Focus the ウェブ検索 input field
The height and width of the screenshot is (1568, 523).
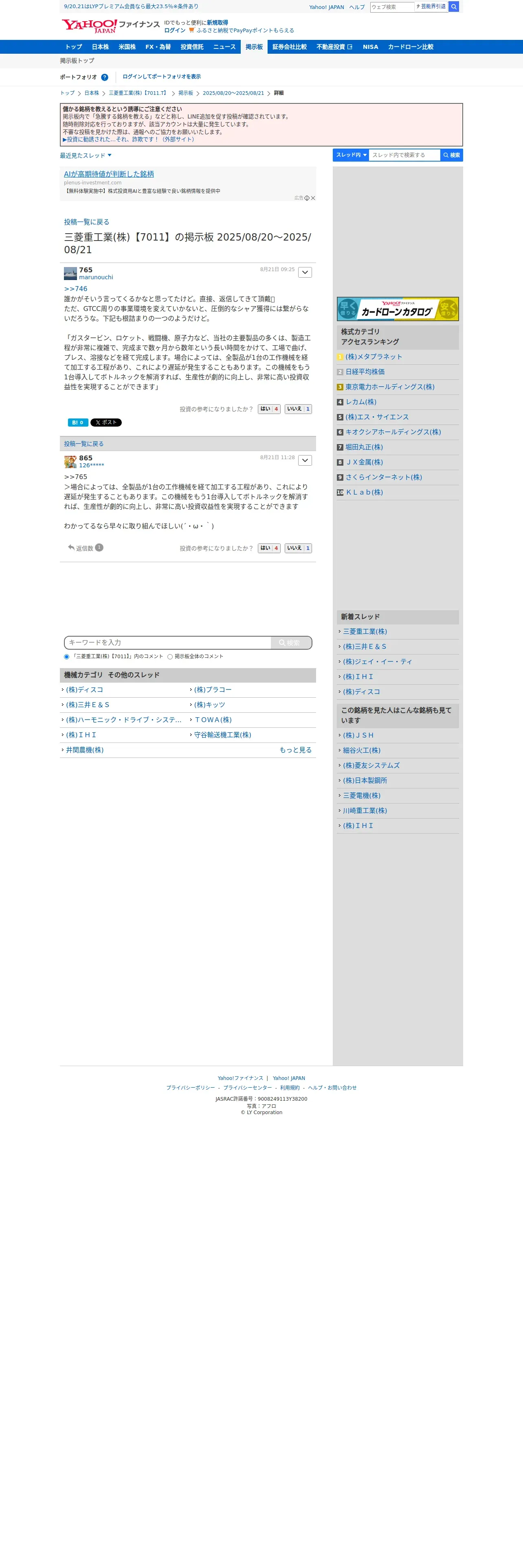(x=391, y=7)
